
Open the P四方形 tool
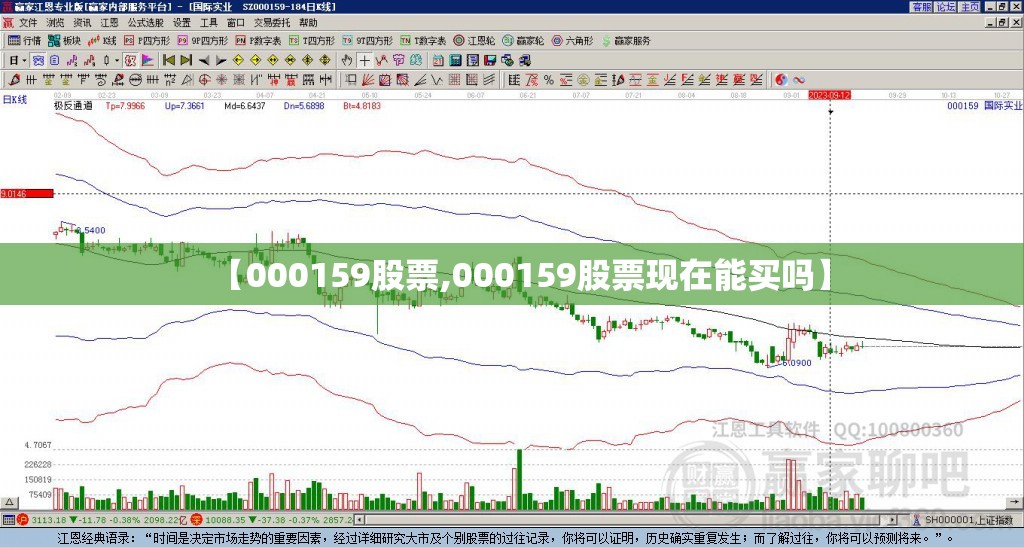[x=147, y=40]
